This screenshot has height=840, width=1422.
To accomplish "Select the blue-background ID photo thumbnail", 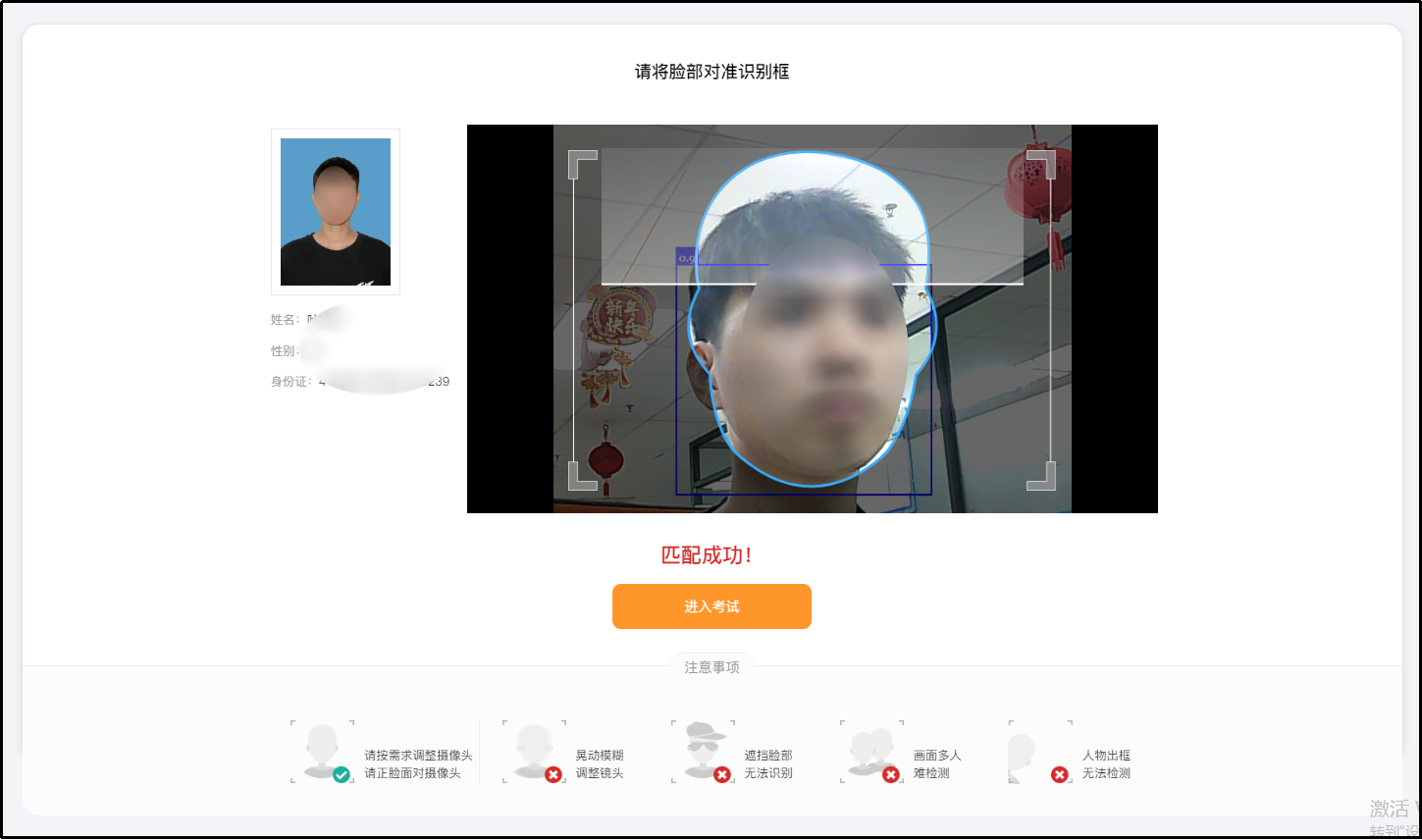I will [x=335, y=211].
